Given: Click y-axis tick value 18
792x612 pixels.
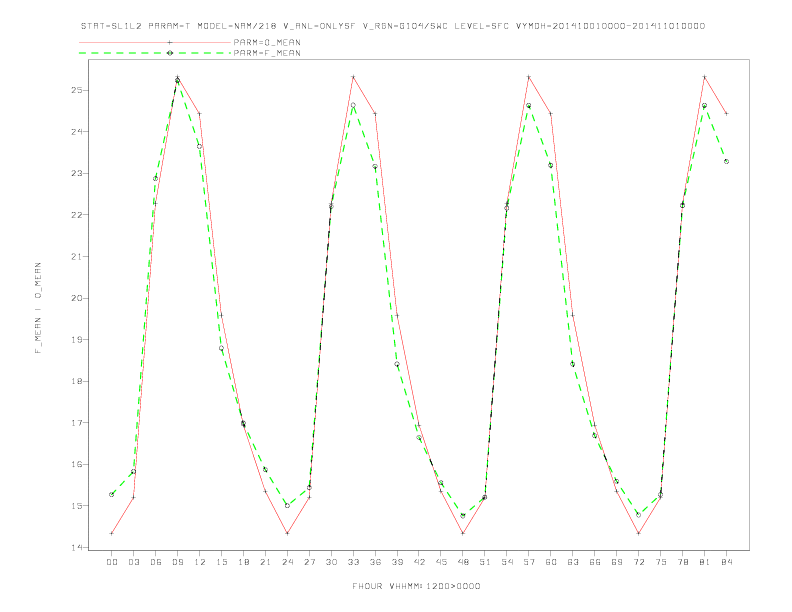Looking at the screenshot, I should [x=76, y=381].
